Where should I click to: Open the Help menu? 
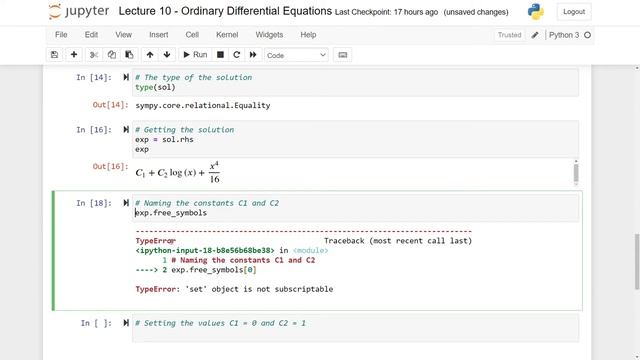tap(308, 35)
